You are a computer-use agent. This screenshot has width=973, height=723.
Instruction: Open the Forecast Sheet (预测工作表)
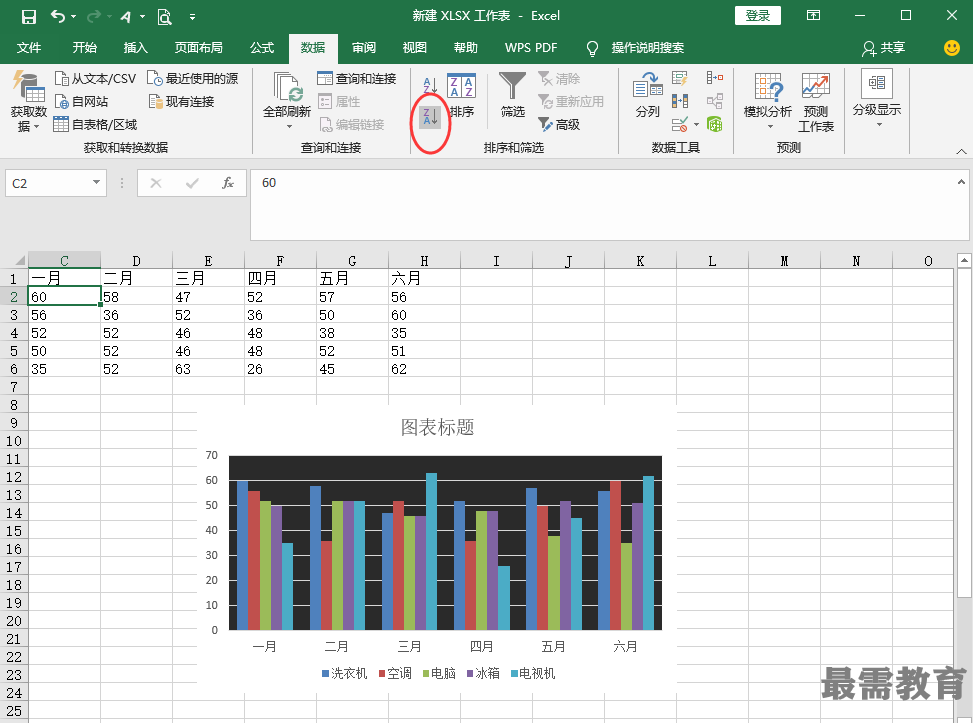[x=815, y=102]
